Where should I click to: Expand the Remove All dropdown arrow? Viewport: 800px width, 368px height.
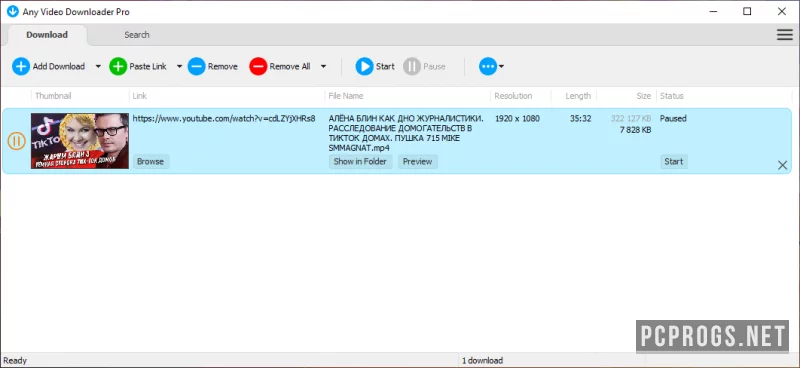pyautogui.click(x=323, y=66)
